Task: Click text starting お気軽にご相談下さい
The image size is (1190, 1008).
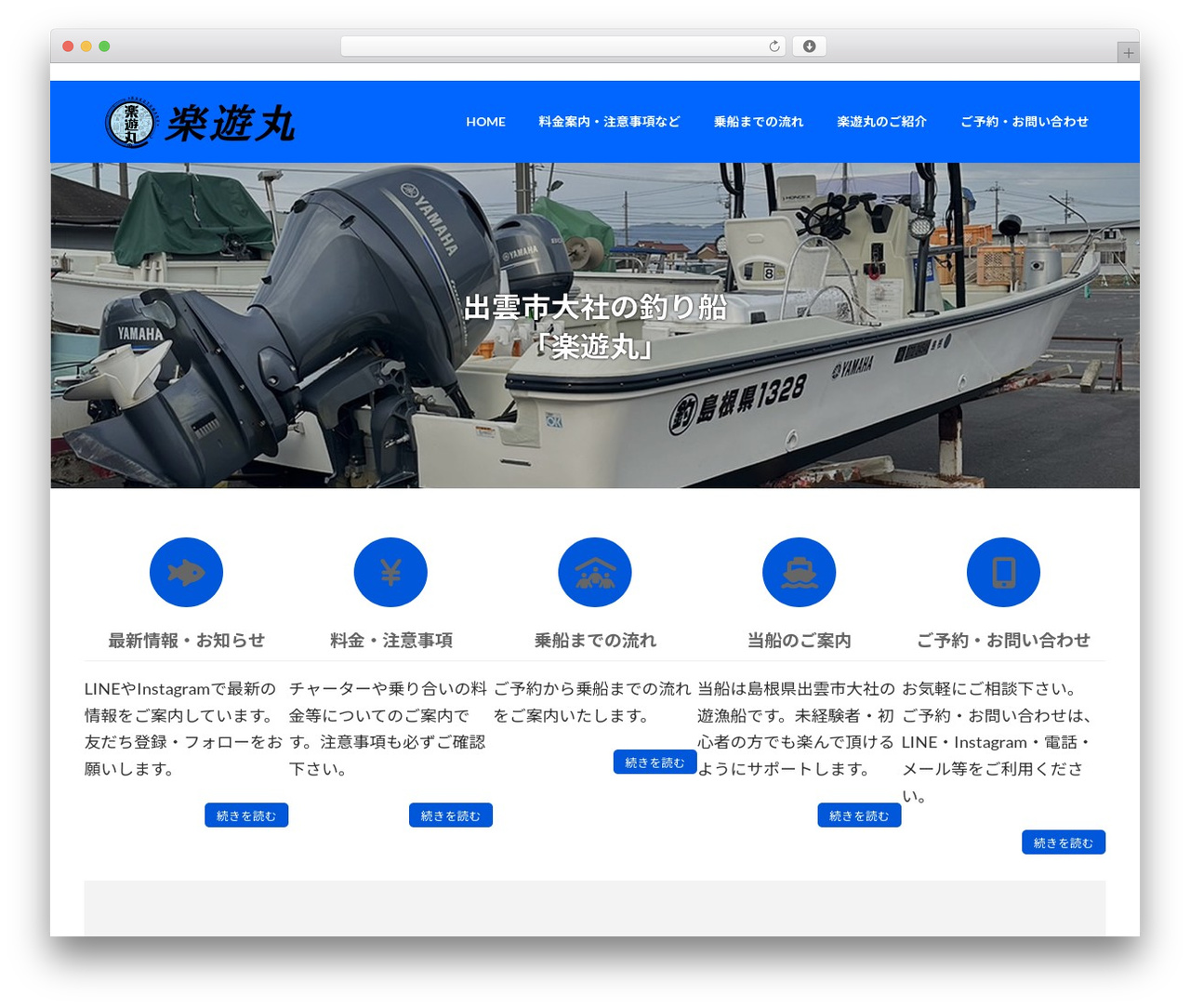Action: pyautogui.click(x=998, y=742)
